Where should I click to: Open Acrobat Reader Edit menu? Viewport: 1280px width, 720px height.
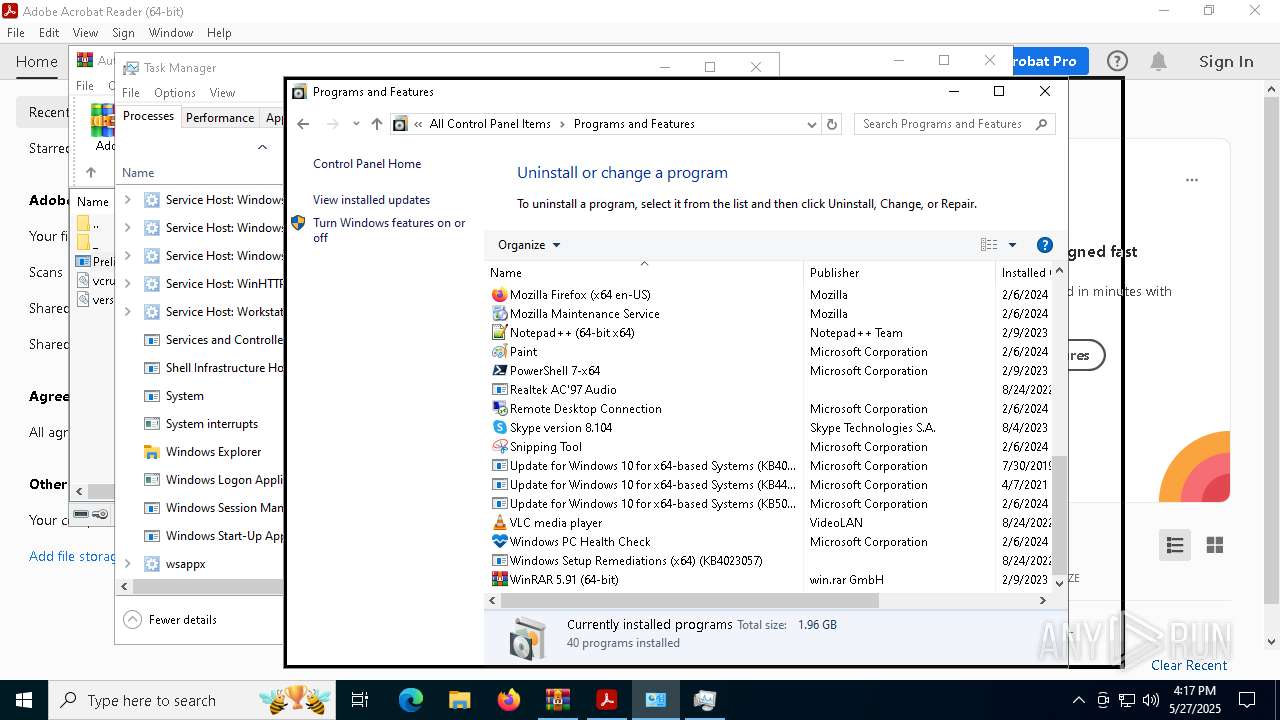click(x=49, y=33)
